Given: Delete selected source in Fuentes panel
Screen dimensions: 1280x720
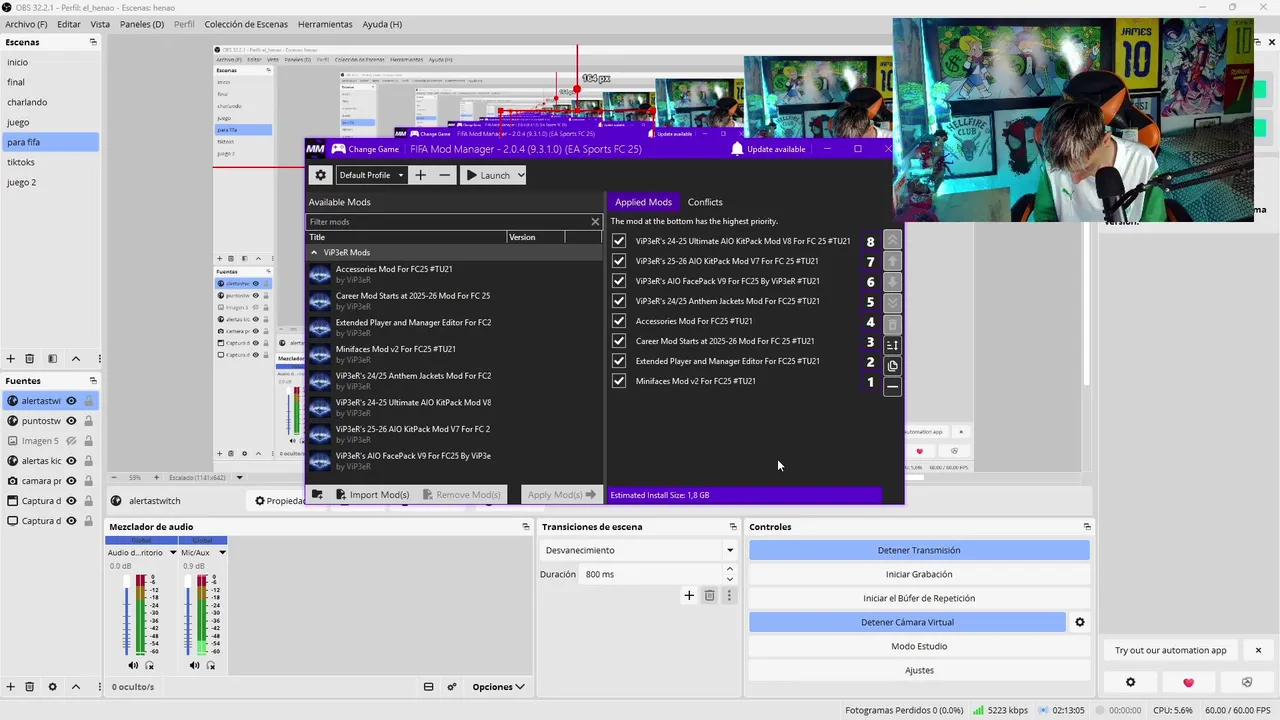Looking at the screenshot, I should point(29,687).
